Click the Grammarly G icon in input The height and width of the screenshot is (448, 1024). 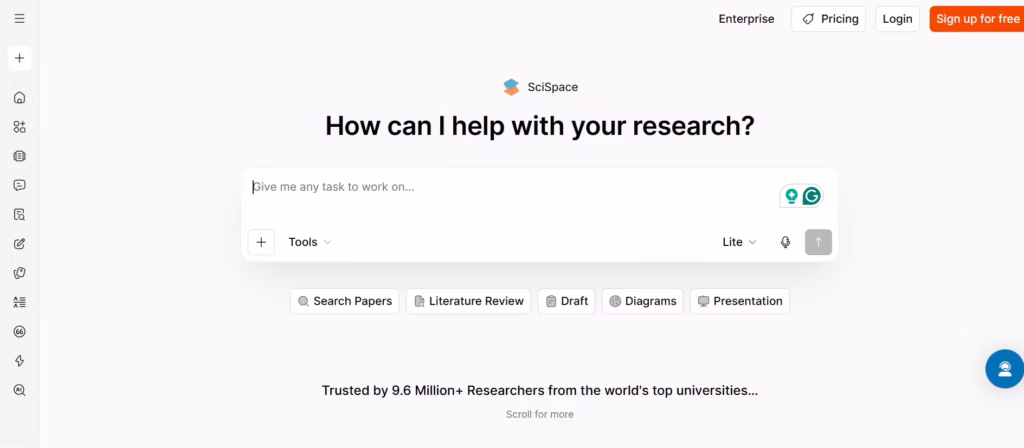[812, 196]
